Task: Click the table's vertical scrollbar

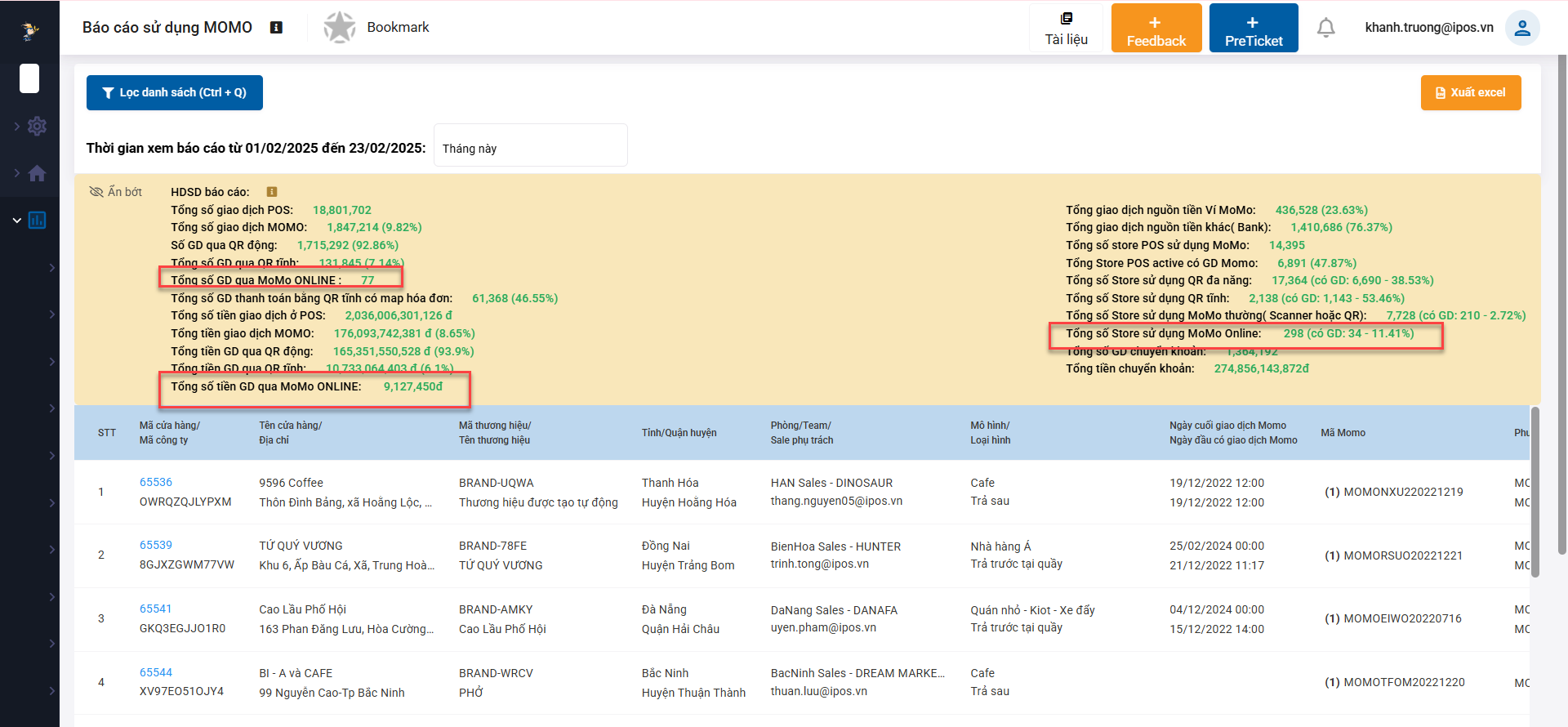Action: [x=1535, y=493]
